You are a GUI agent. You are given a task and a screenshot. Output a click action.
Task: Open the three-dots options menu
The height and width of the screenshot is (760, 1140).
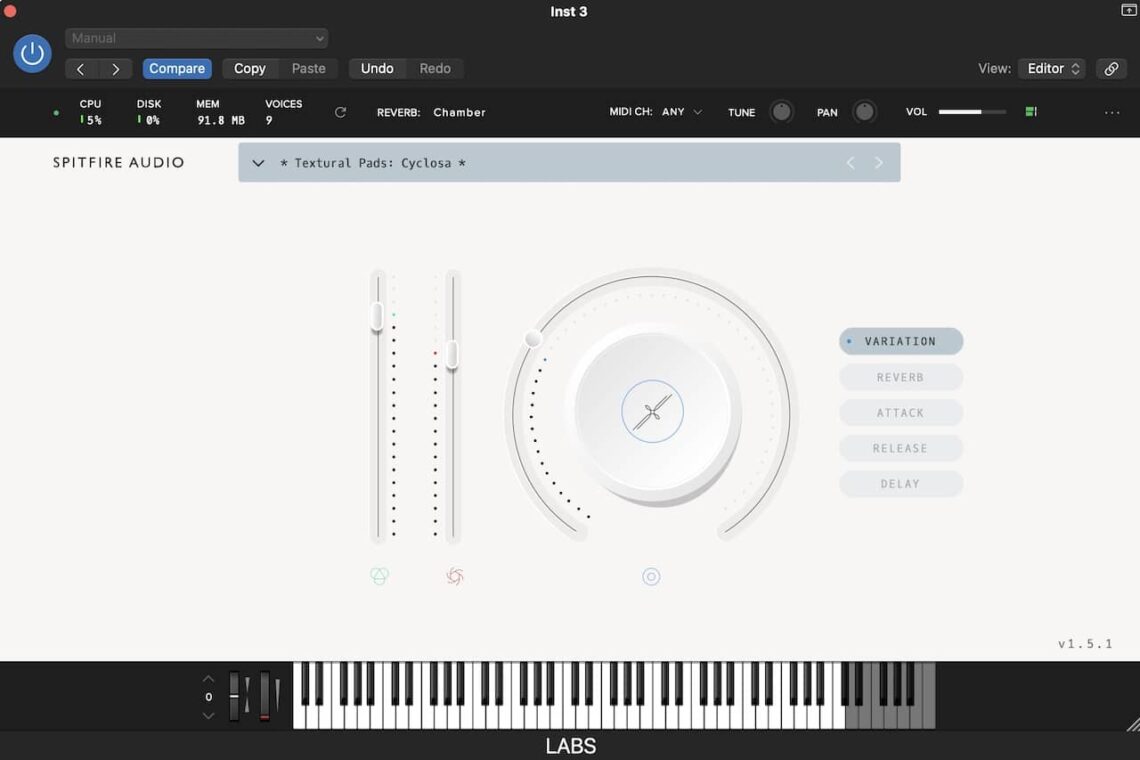pos(1112,113)
